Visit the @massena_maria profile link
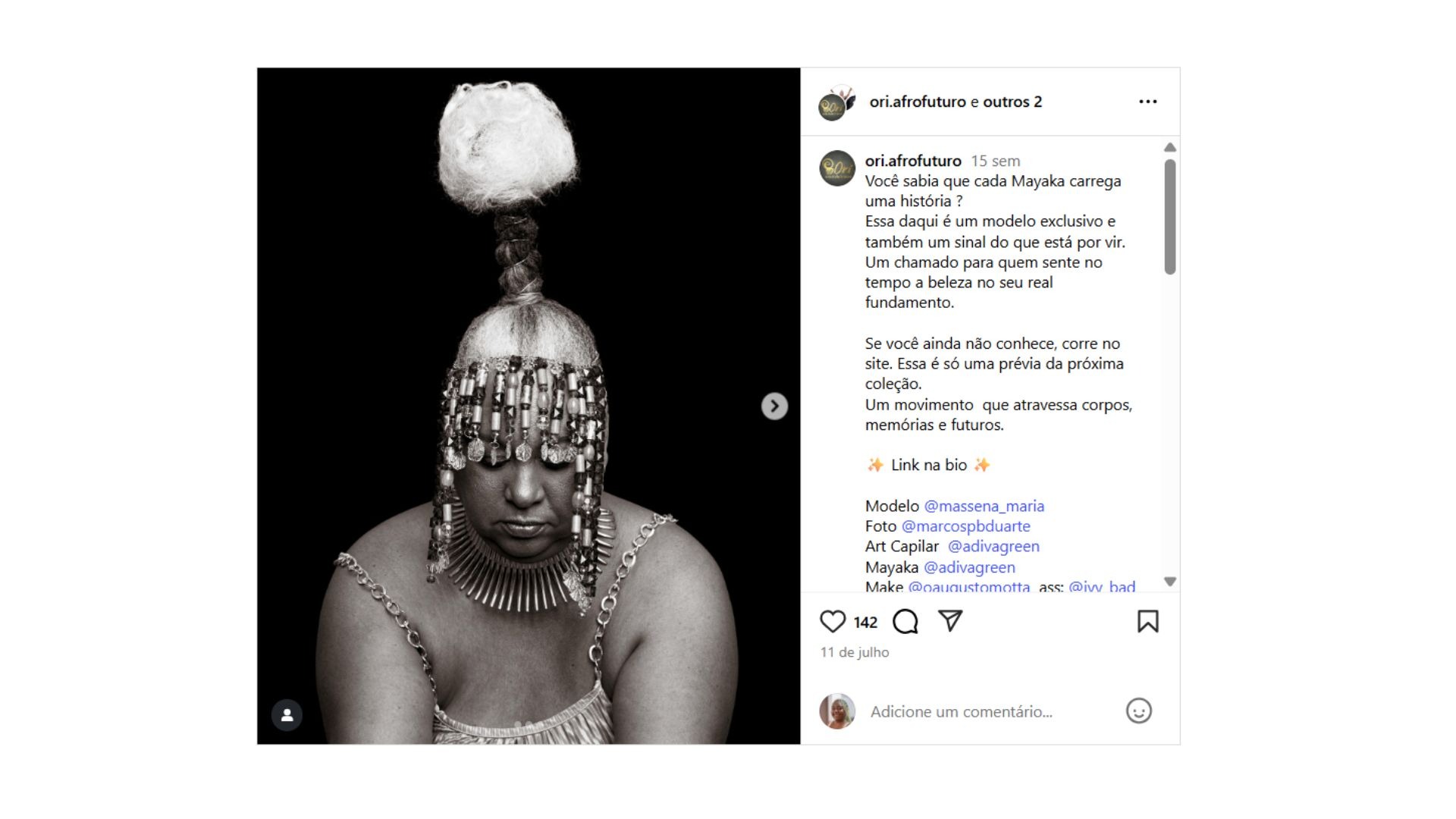This screenshot has height=819, width=1456. pos(984,506)
